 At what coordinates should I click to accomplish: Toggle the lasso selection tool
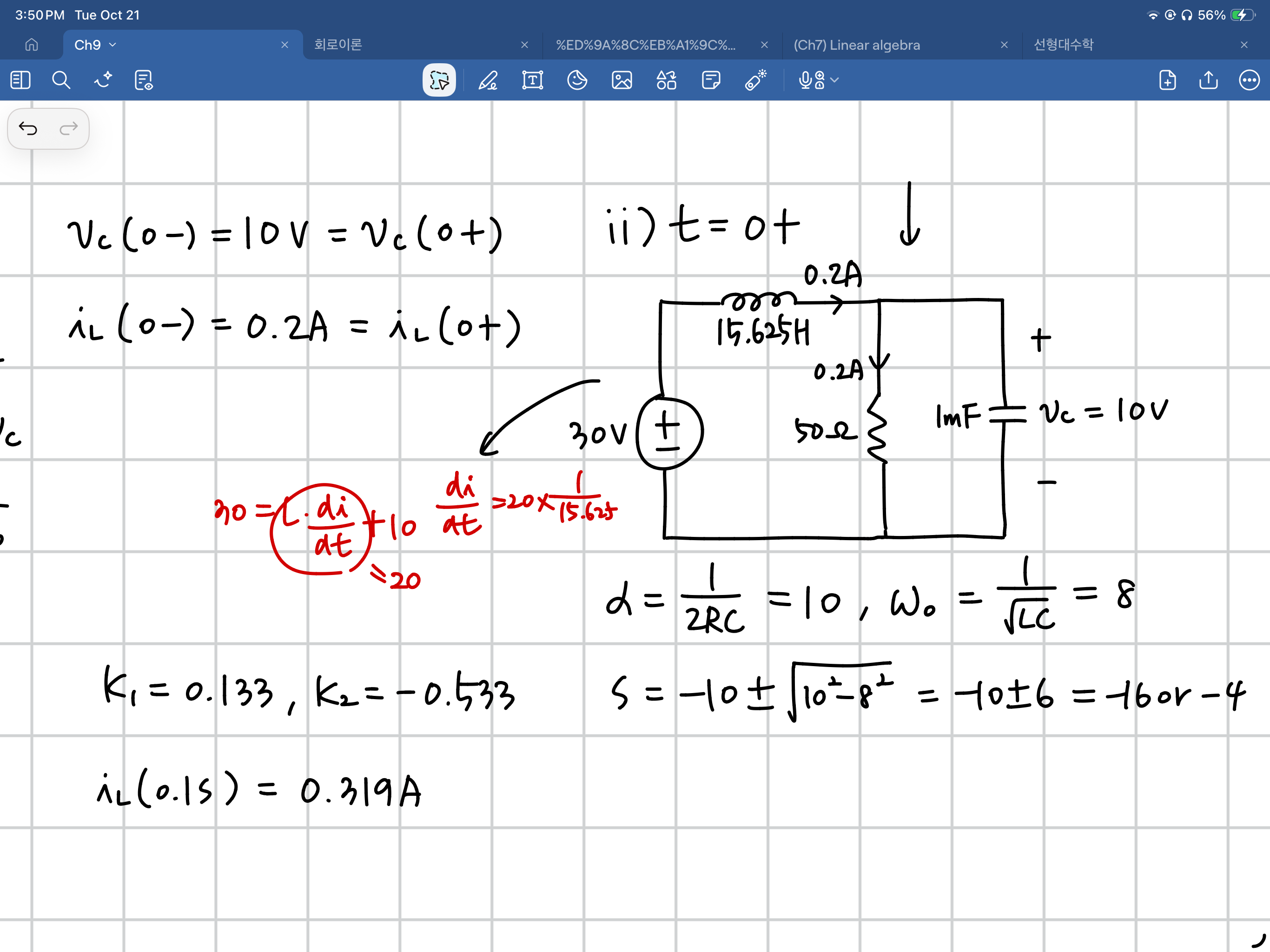click(x=439, y=80)
